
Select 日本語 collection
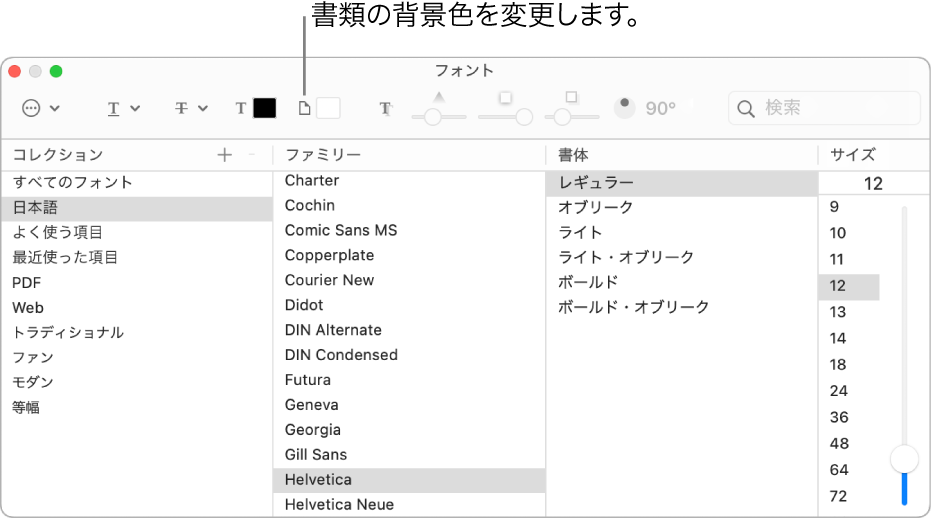click(137, 208)
